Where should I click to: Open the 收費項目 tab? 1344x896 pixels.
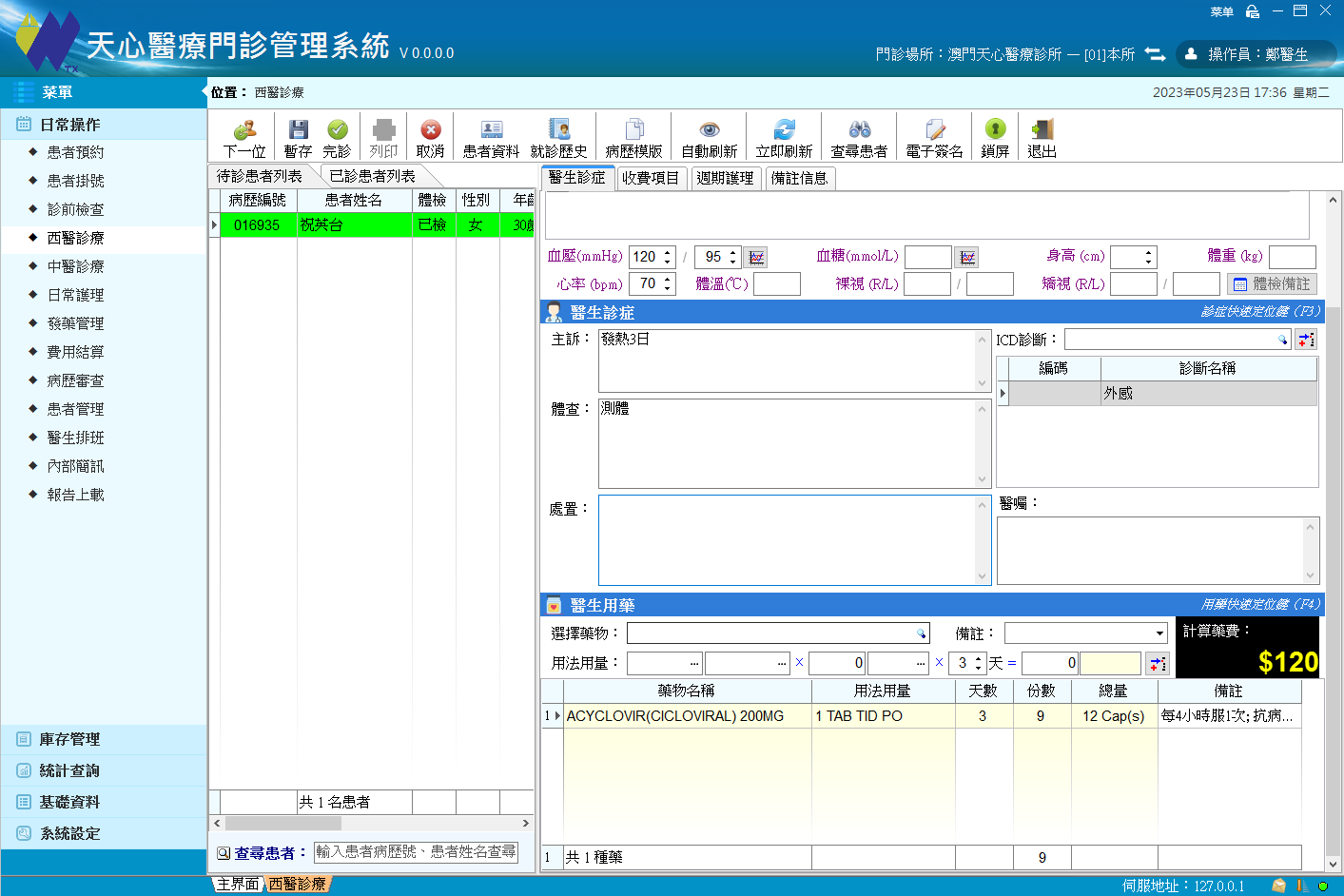(x=651, y=178)
